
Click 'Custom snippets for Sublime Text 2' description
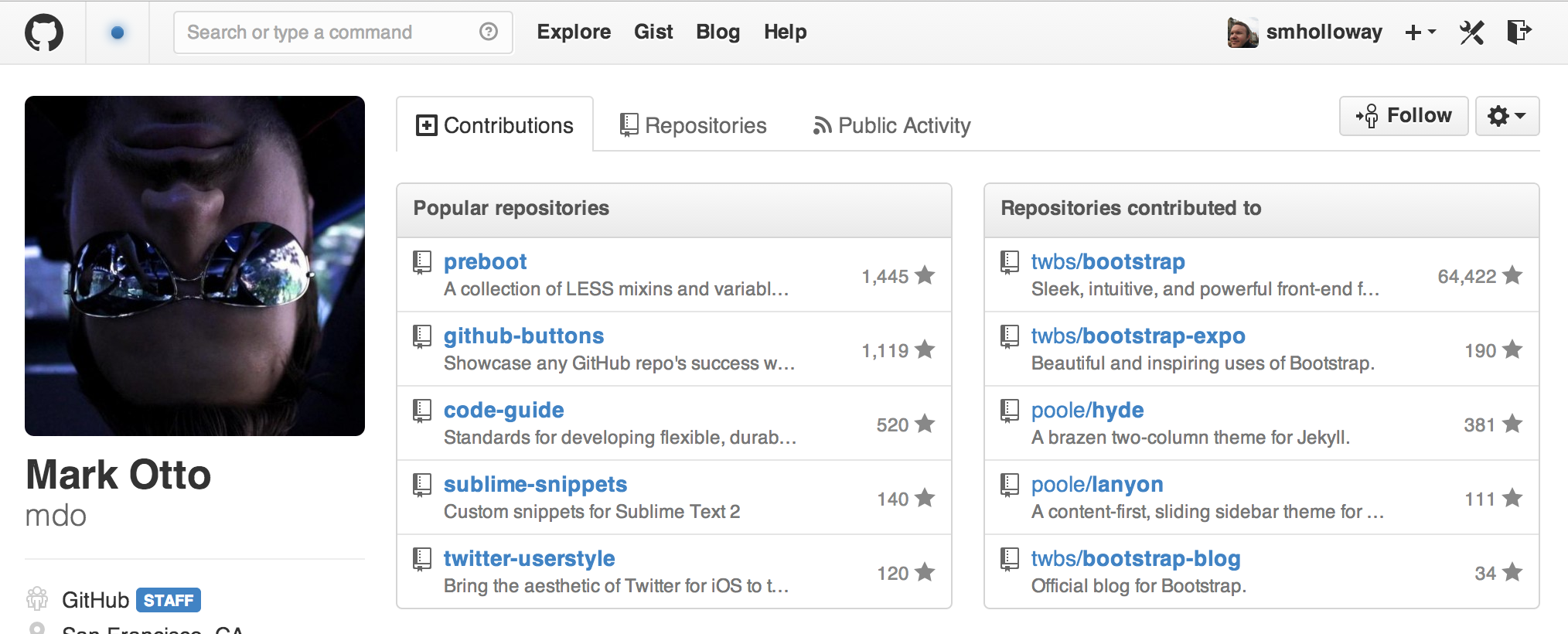[x=591, y=512]
